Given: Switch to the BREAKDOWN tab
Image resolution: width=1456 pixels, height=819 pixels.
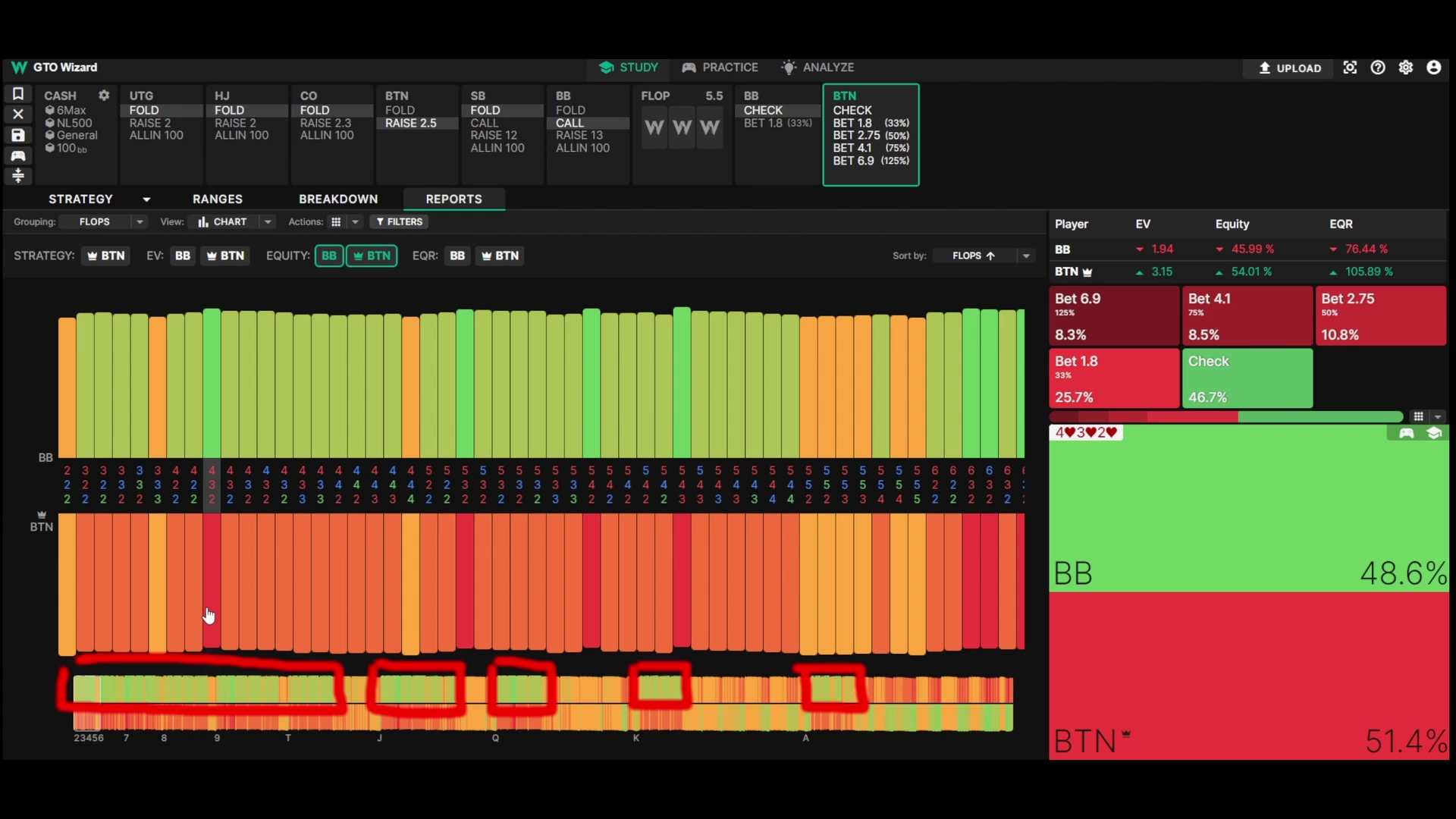Looking at the screenshot, I should click(338, 199).
